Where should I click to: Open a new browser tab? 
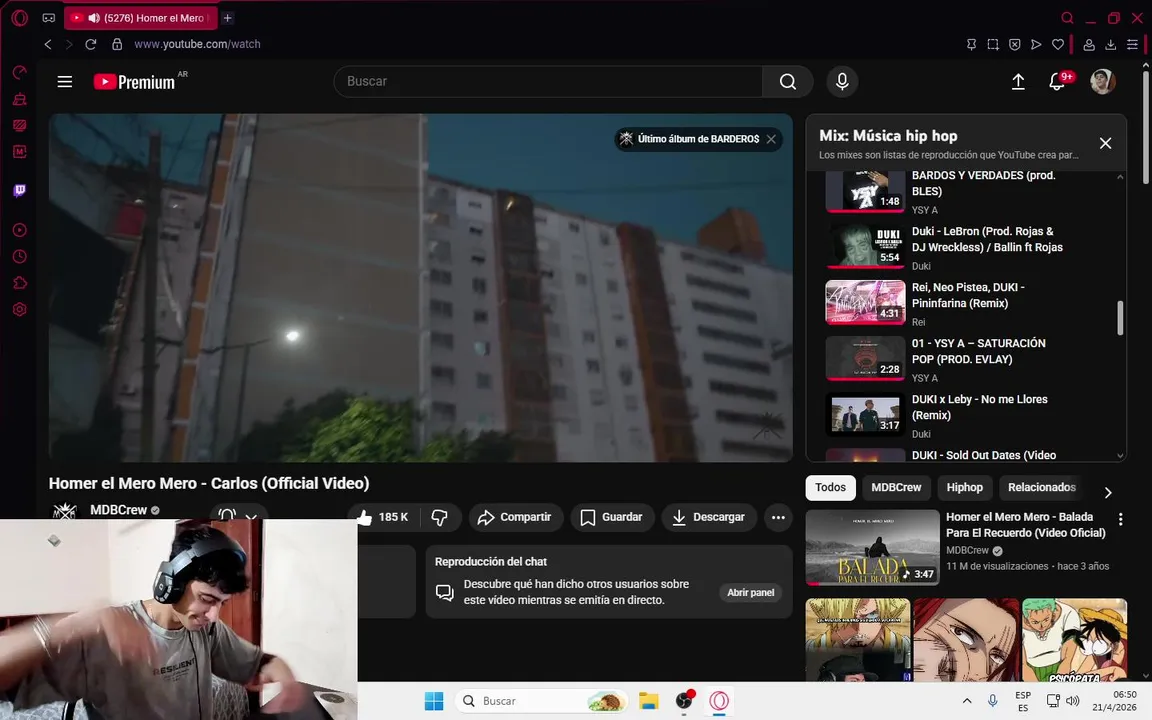(x=228, y=18)
